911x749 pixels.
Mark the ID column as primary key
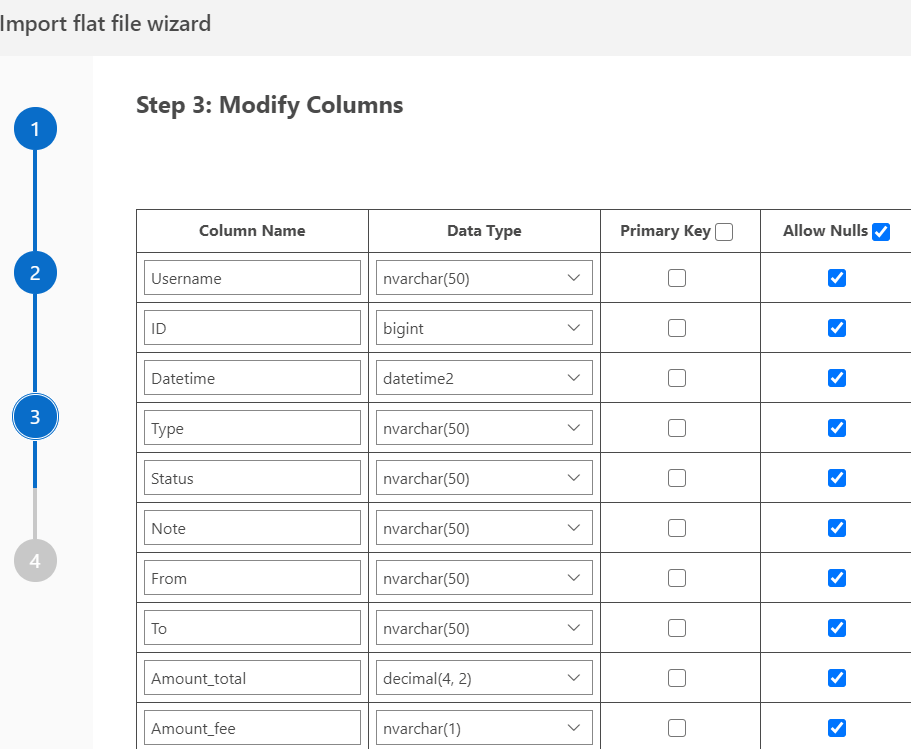(677, 328)
